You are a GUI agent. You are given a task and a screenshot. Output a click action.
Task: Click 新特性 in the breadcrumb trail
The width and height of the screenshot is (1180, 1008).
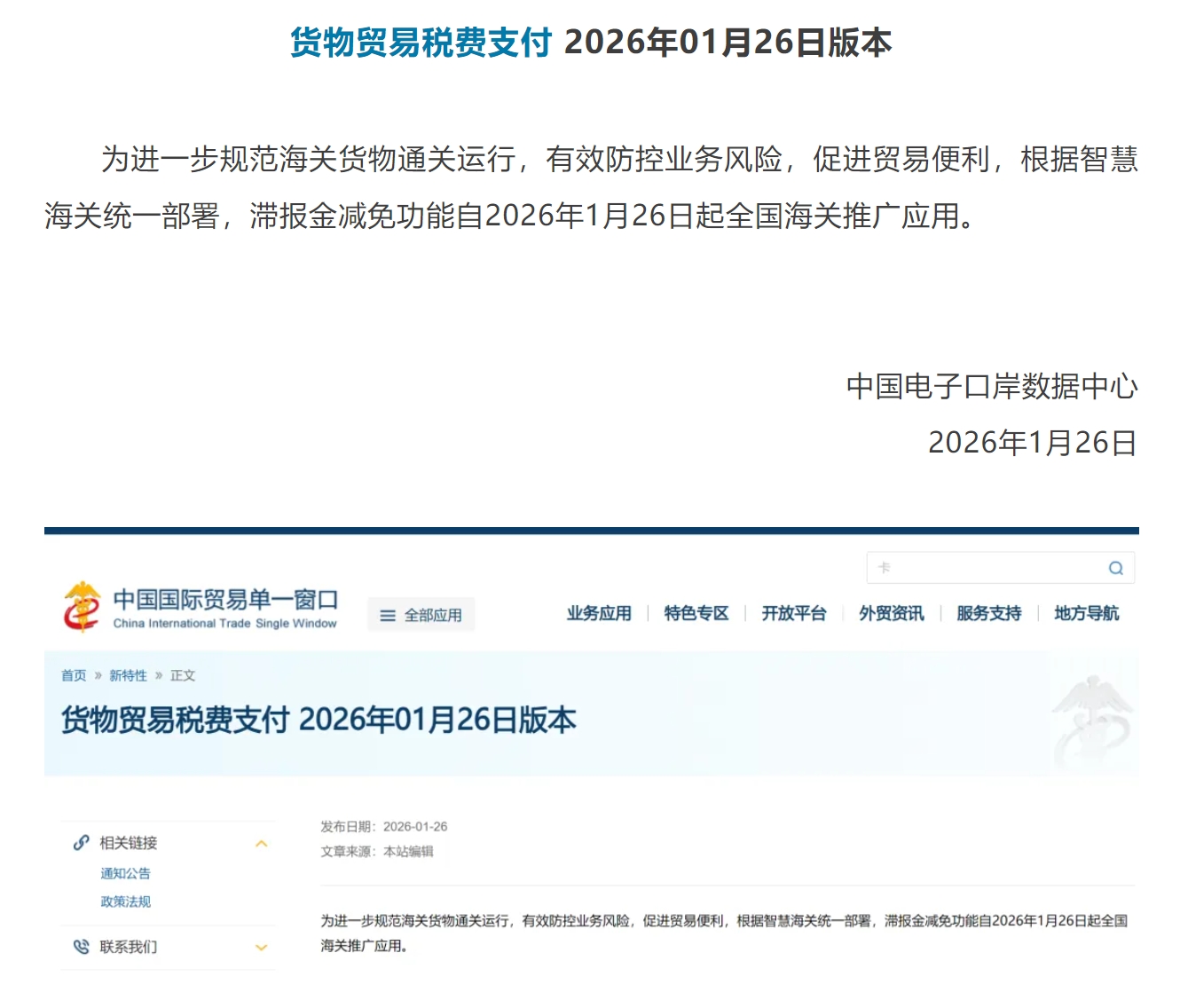tap(127, 675)
